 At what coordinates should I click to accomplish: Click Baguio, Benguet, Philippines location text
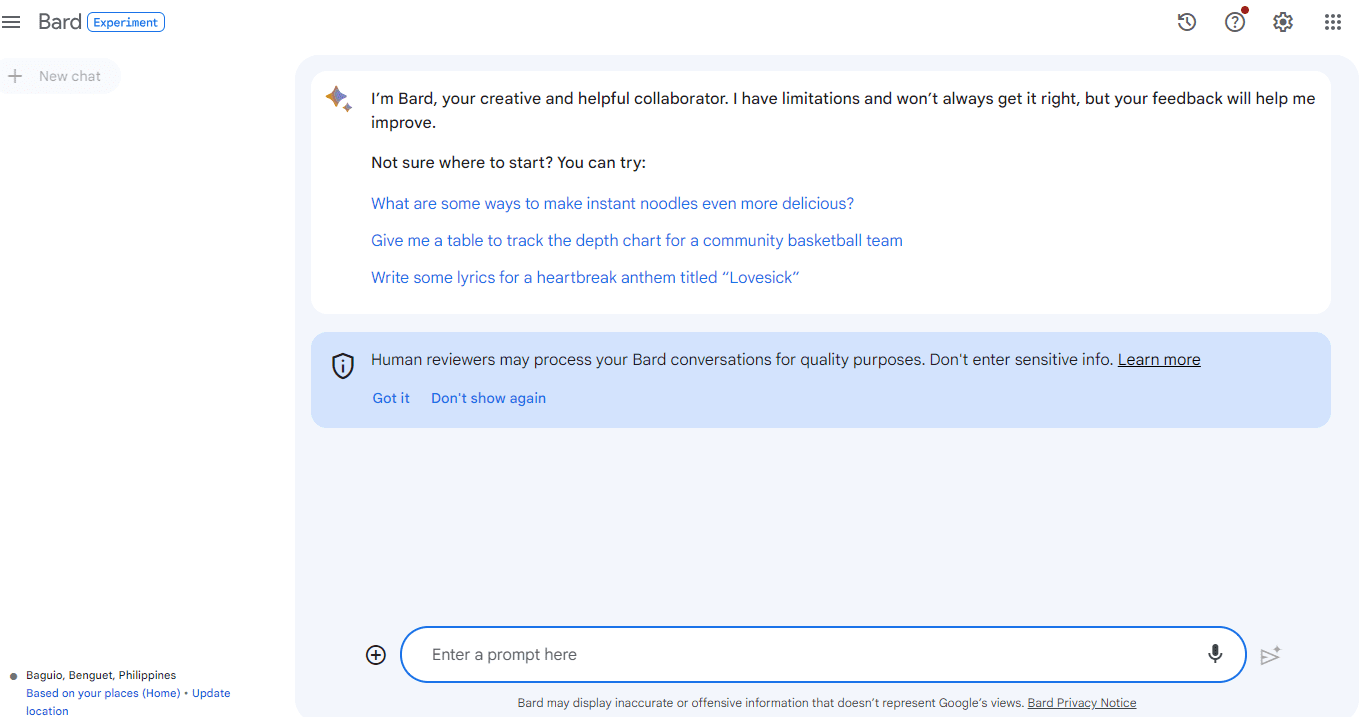coord(101,675)
